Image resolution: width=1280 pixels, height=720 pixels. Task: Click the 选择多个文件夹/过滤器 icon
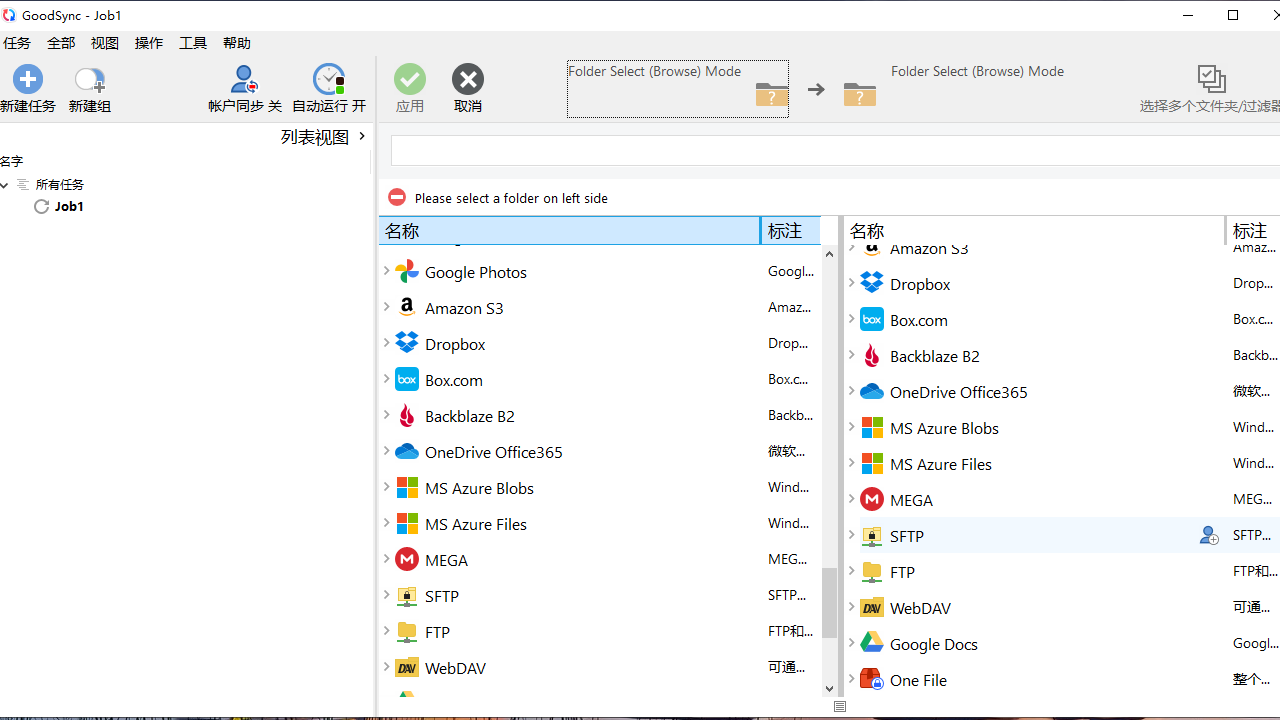point(1211,78)
